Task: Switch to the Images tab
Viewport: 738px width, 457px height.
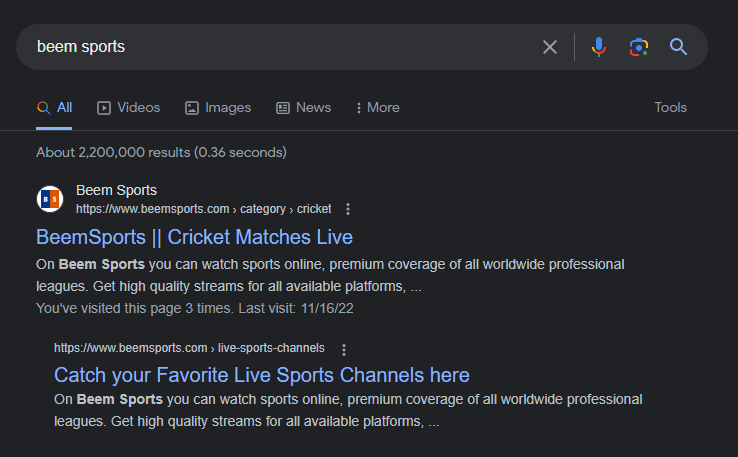Action: [218, 108]
